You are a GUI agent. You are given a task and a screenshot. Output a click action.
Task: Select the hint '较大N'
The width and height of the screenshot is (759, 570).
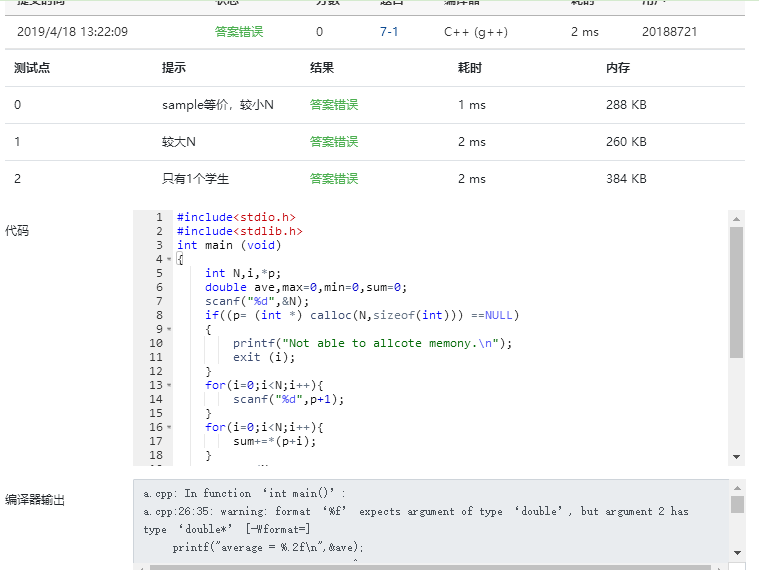[179, 142]
